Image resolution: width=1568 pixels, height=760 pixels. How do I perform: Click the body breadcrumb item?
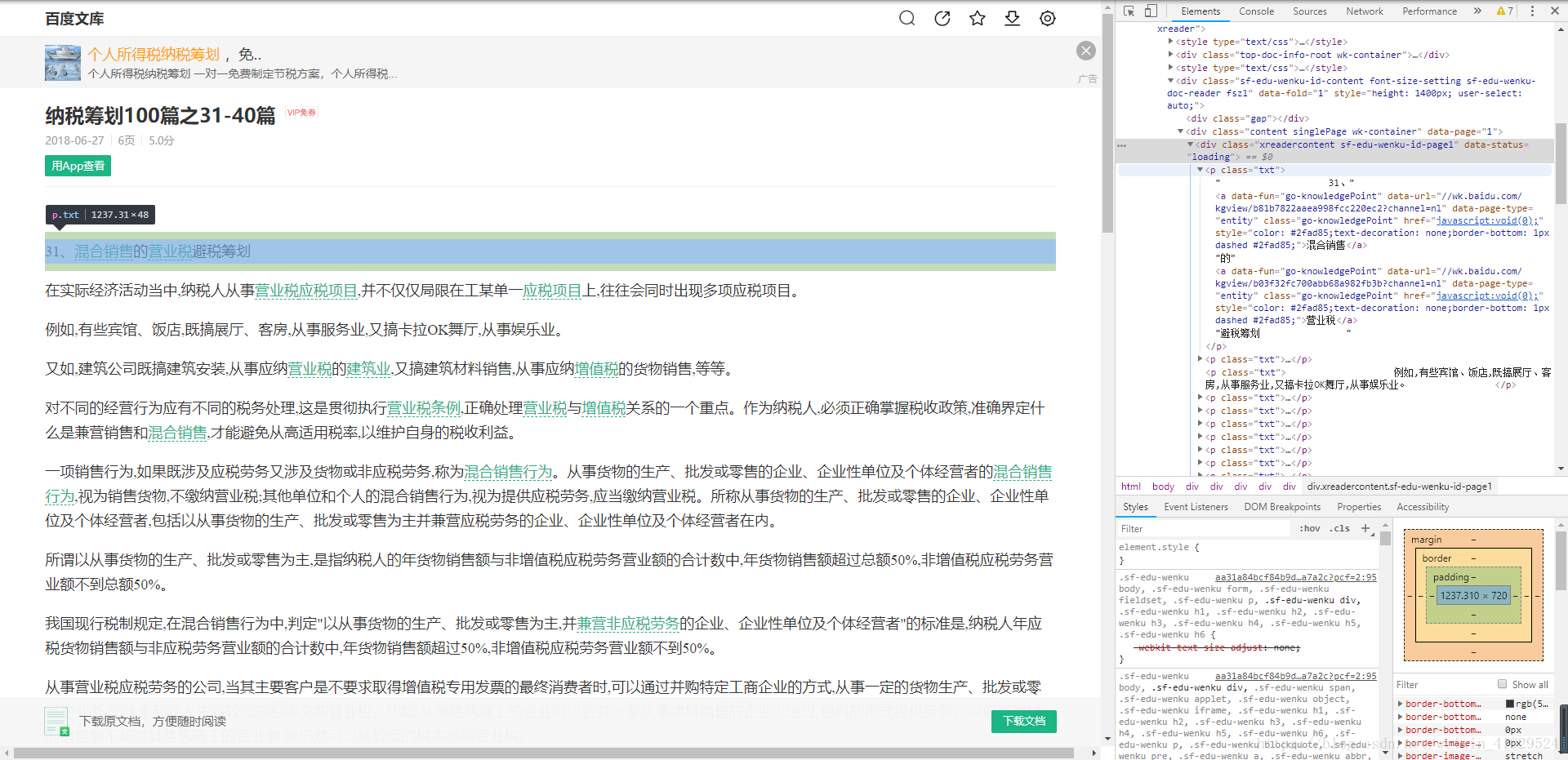(x=1163, y=487)
